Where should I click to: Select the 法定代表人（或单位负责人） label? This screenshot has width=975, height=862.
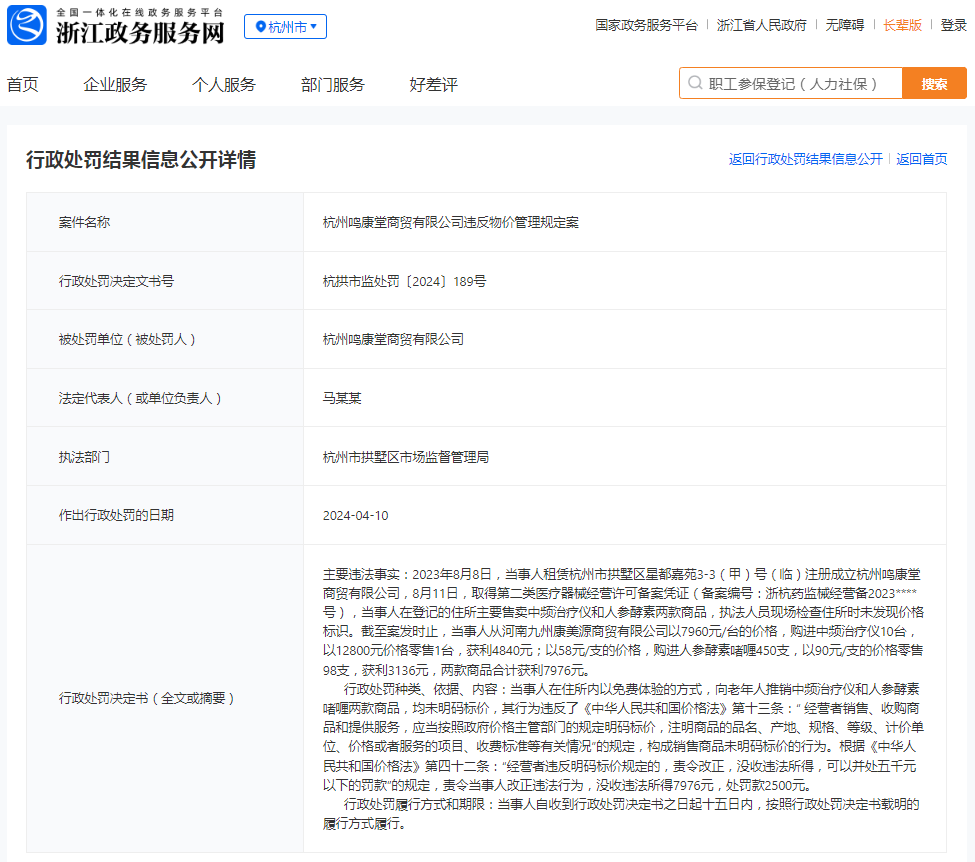pyautogui.click(x=140, y=398)
